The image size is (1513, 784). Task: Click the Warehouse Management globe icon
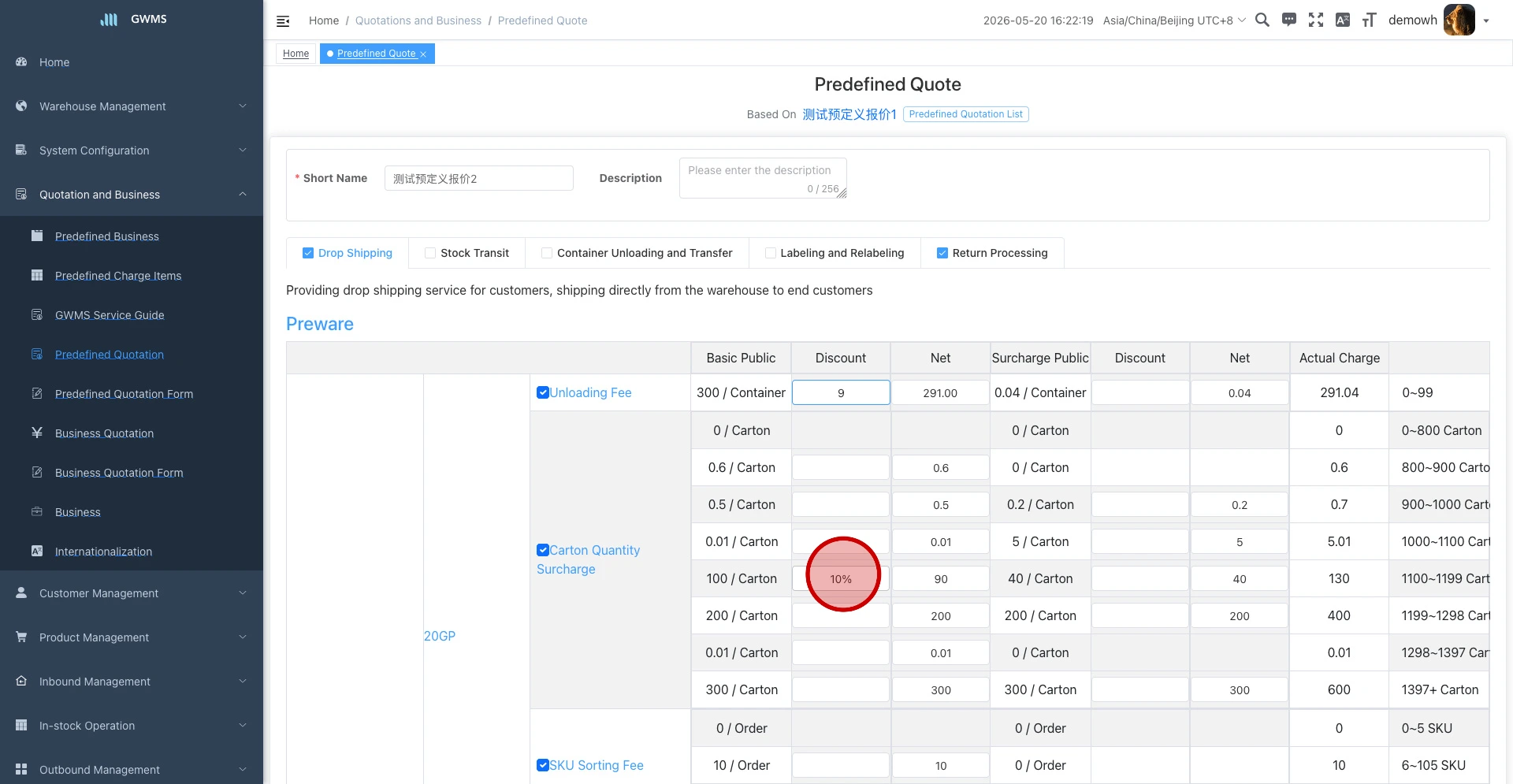pyautogui.click(x=21, y=106)
